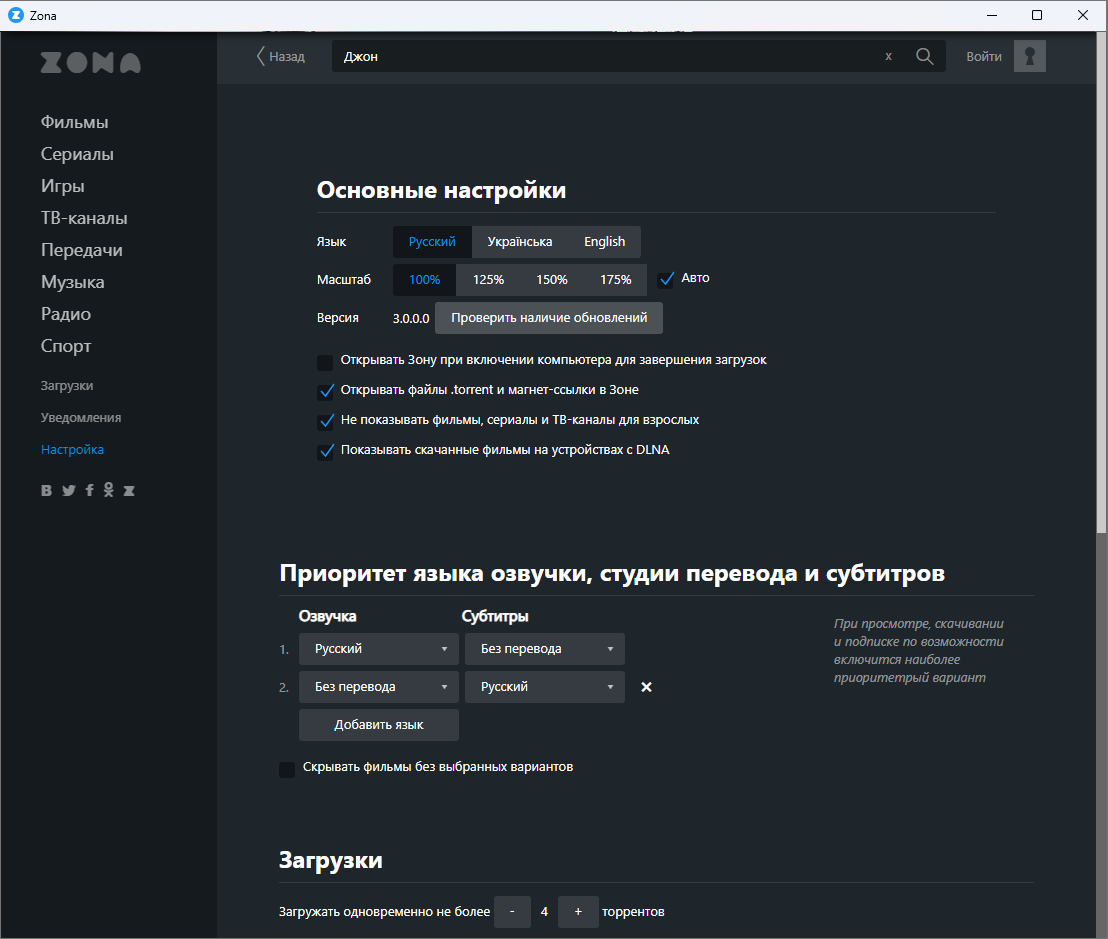Set scale to 125%
This screenshot has height=939, width=1108.
click(488, 280)
